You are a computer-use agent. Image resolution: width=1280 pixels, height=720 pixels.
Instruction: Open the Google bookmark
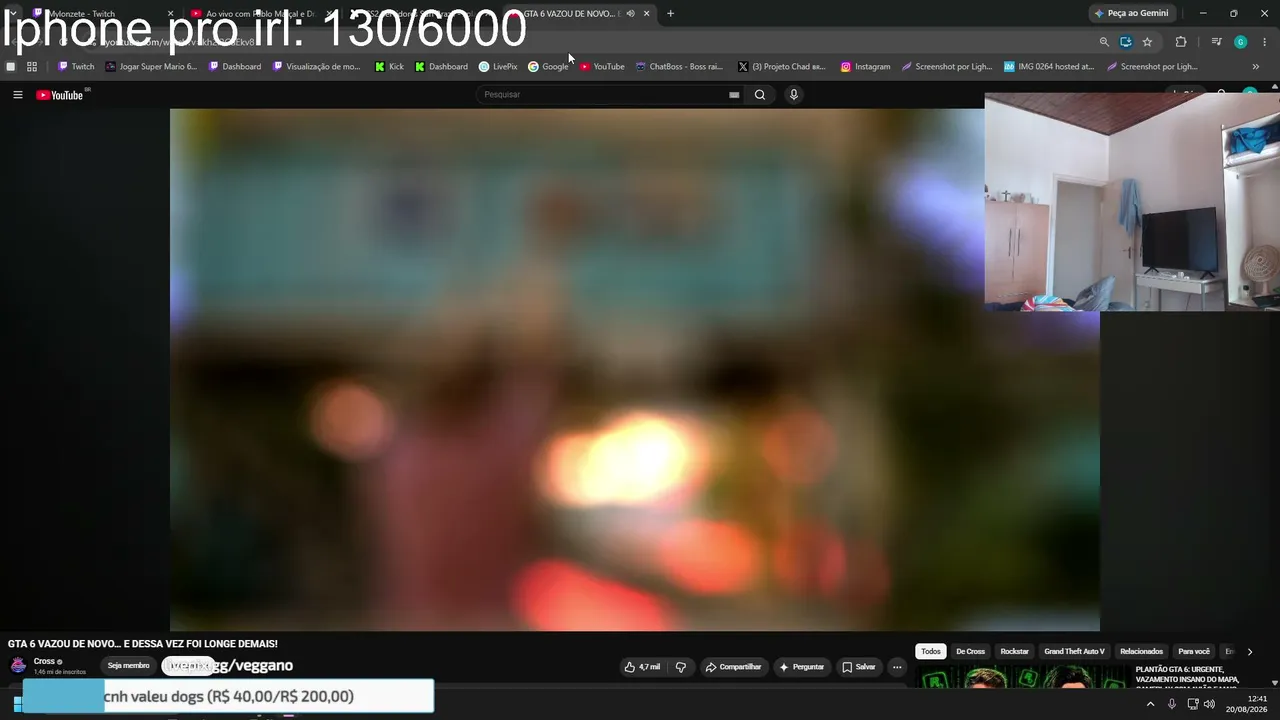(548, 67)
